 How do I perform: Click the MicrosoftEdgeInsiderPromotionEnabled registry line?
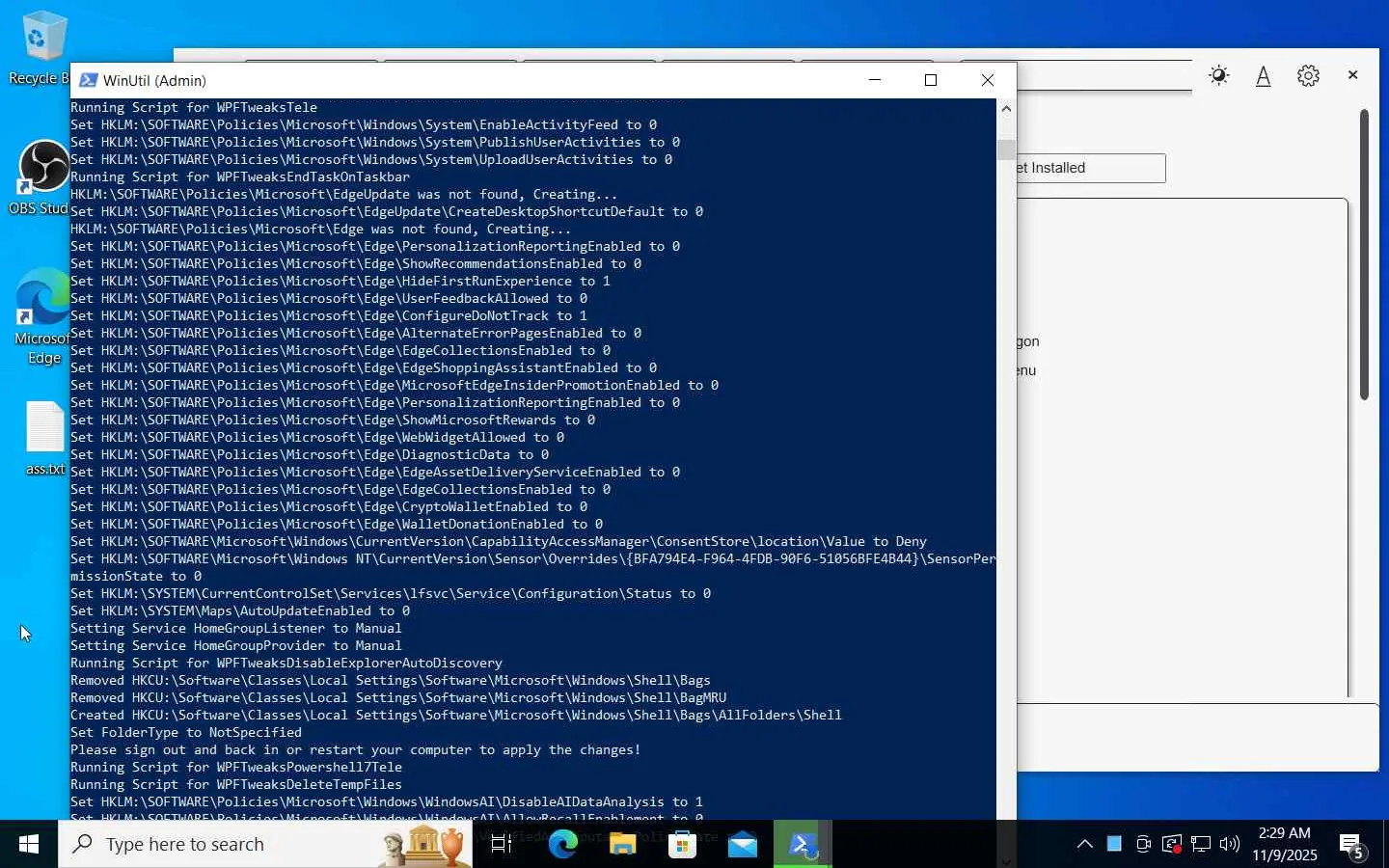pyautogui.click(x=395, y=385)
